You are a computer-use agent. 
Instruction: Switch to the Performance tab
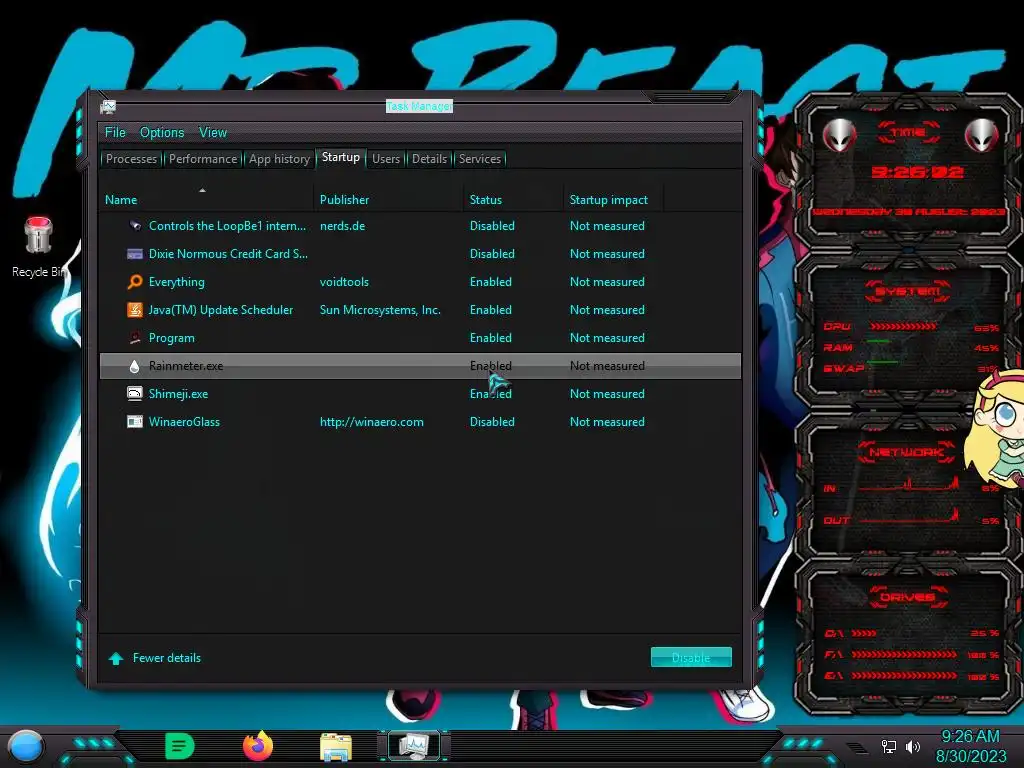[203, 159]
